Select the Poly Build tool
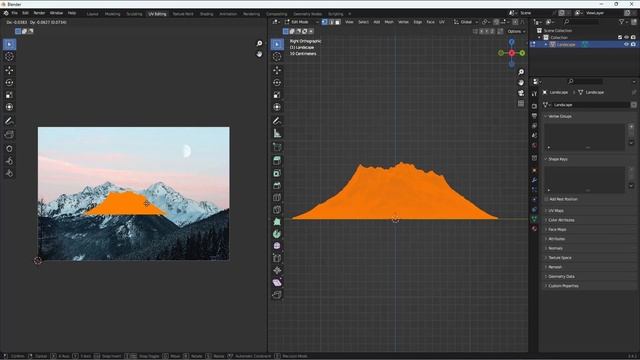The height and width of the screenshot is (360, 640). tap(277, 222)
